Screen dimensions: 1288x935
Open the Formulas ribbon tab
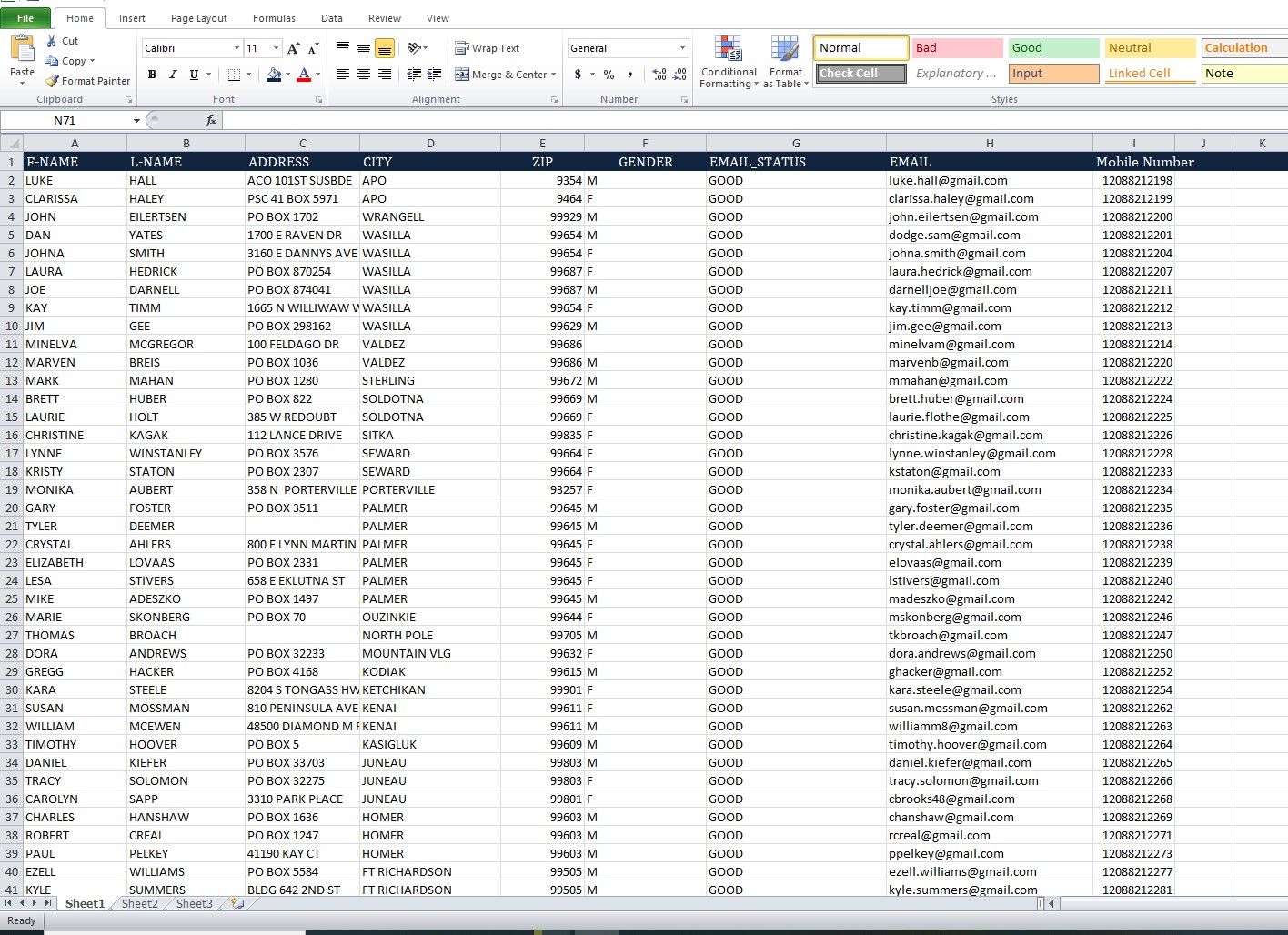(x=274, y=18)
